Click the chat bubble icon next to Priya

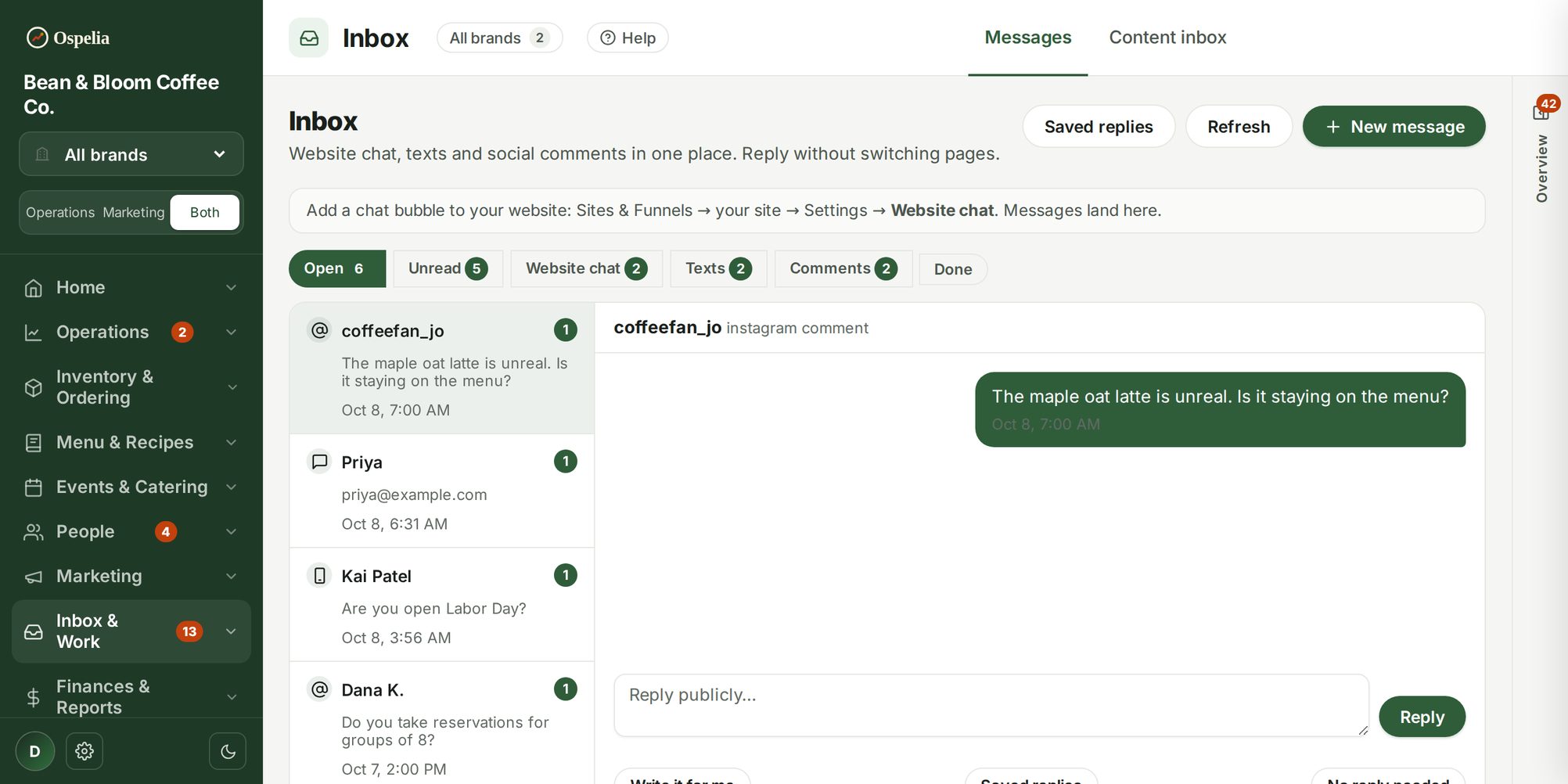point(320,462)
